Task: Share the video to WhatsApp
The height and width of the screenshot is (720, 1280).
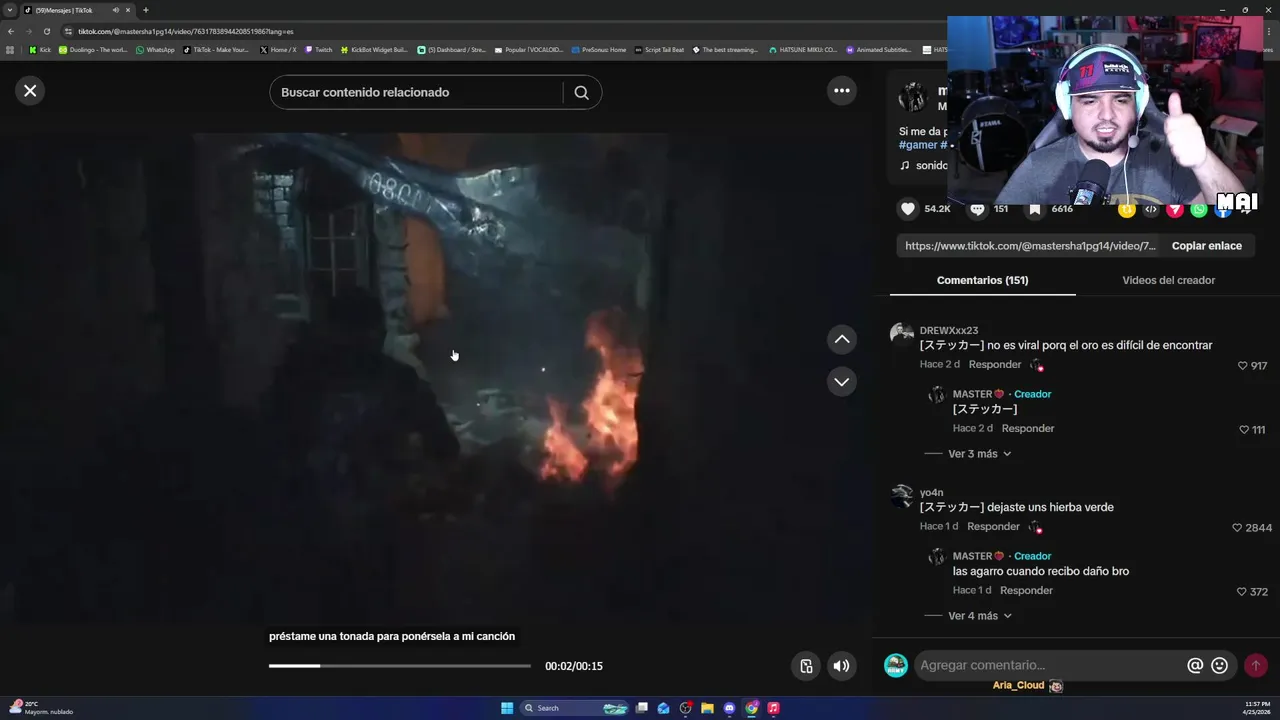Action: pyautogui.click(x=1199, y=209)
